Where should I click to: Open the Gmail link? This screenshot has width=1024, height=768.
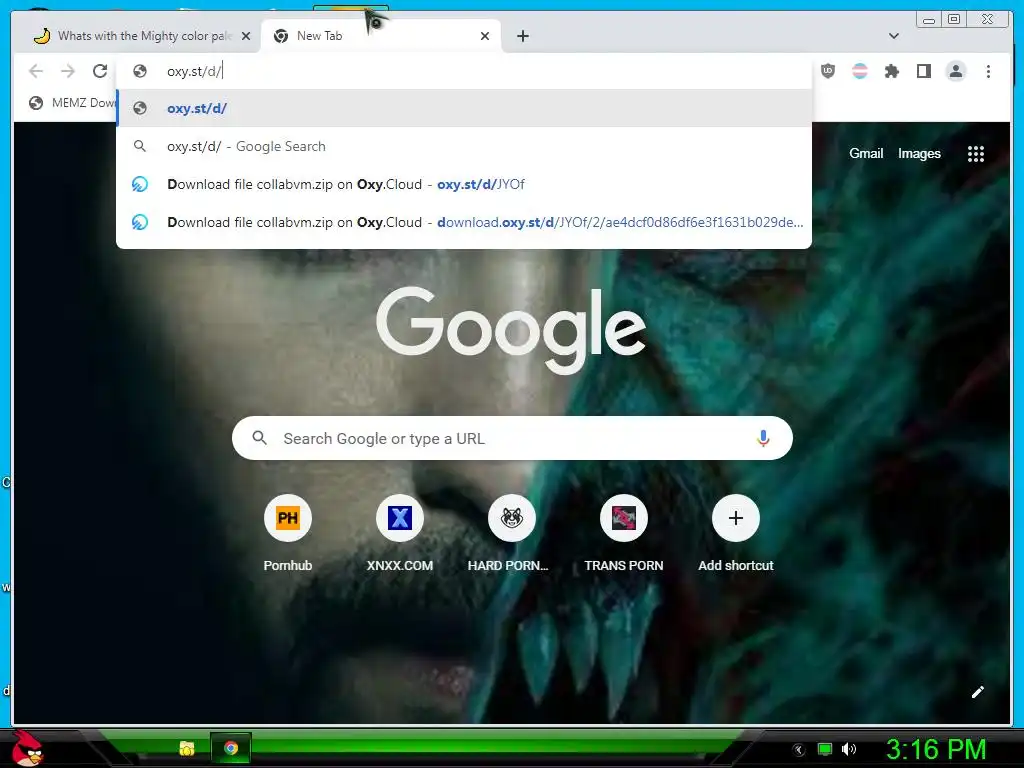point(866,153)
